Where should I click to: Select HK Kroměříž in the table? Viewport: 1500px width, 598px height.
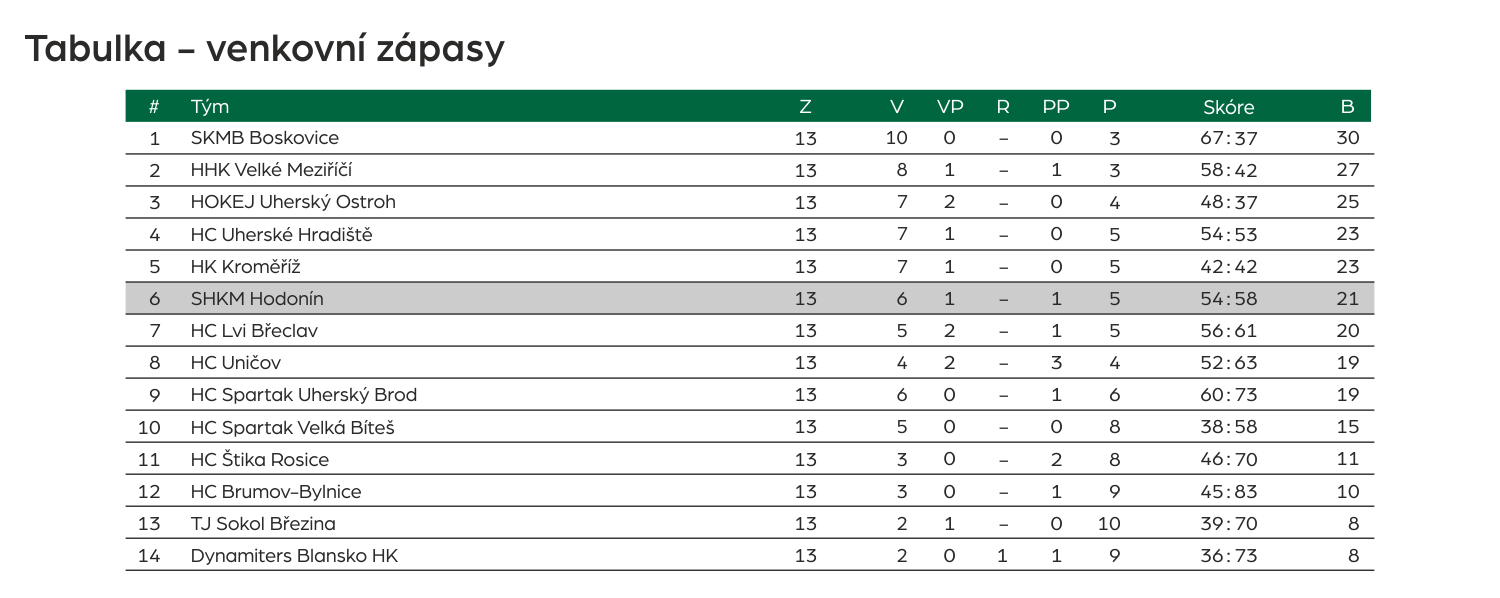click(x=245, y=266)
